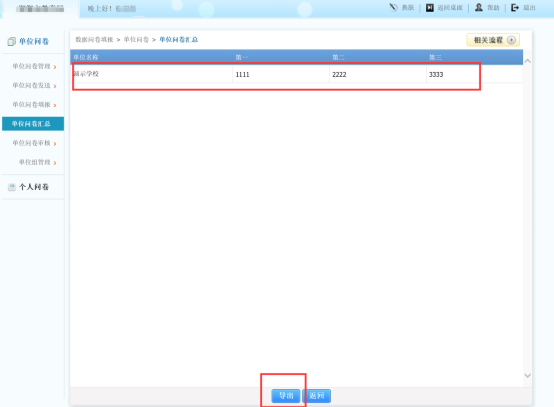Open the 单位问卷填报 sidebar item
Screen dimensions: 554x407
31,105
